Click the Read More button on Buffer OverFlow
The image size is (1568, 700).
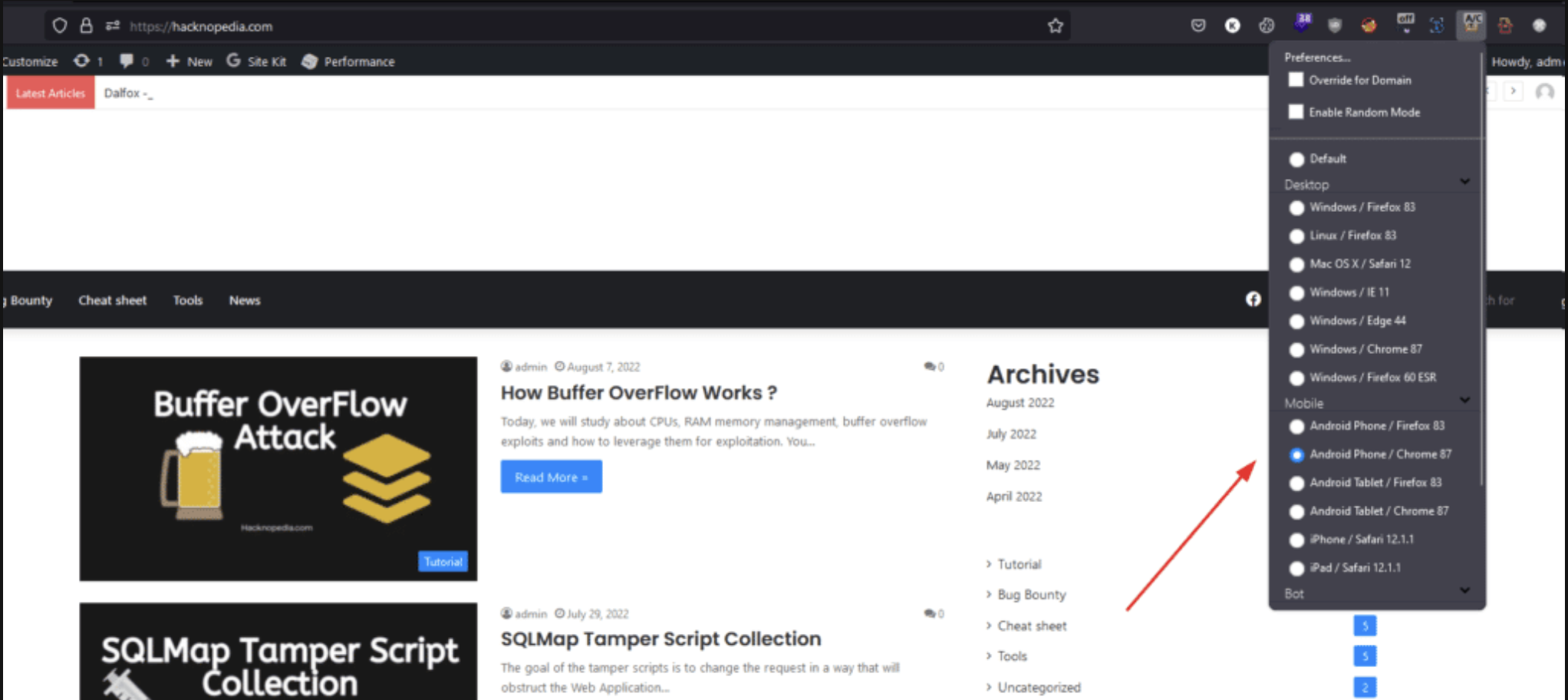pyautogui.click(x=551, y=477)
